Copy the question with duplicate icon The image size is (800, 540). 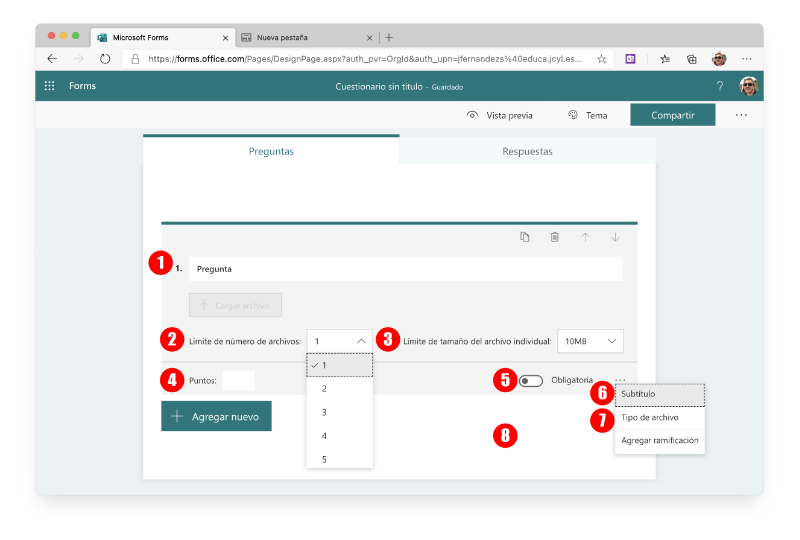click(524, 237)
